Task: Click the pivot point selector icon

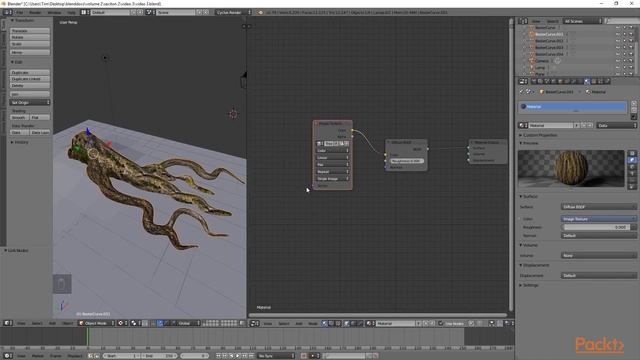Action: (135, 323)
